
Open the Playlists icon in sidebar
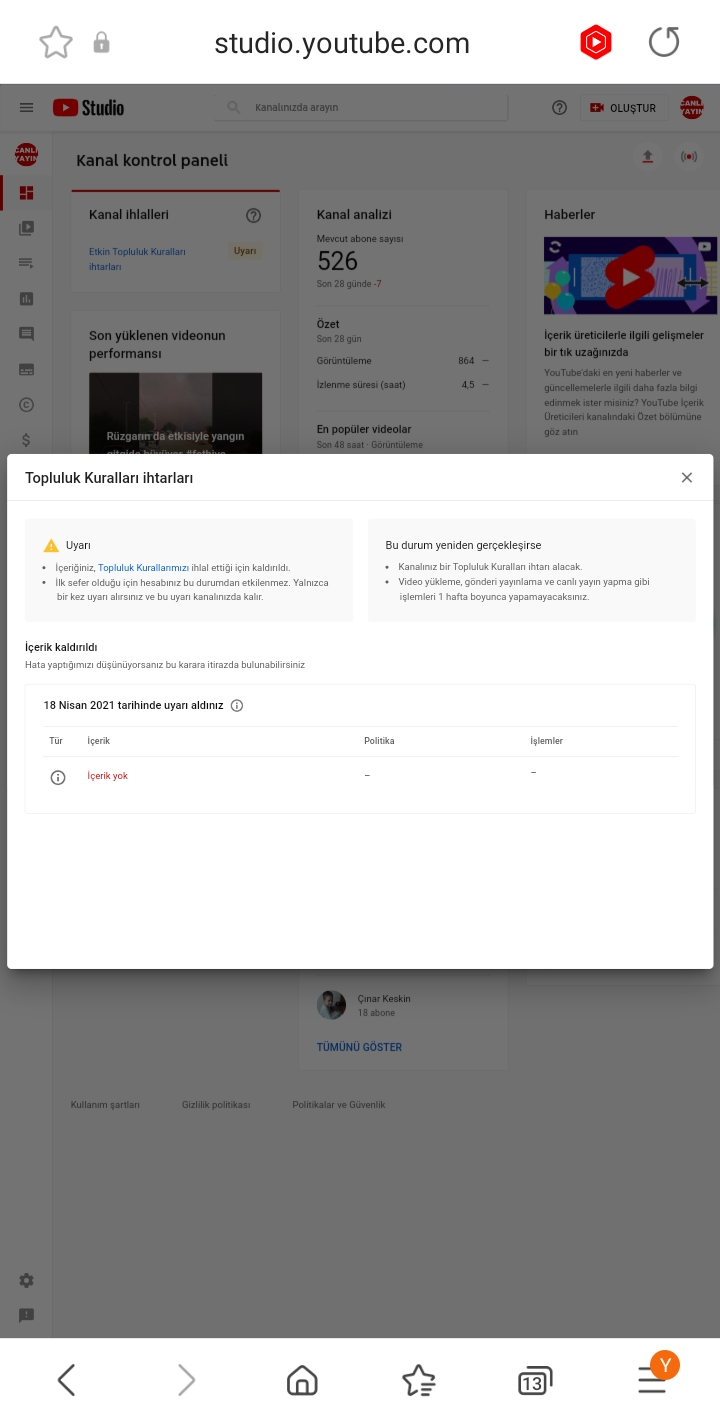26,263
